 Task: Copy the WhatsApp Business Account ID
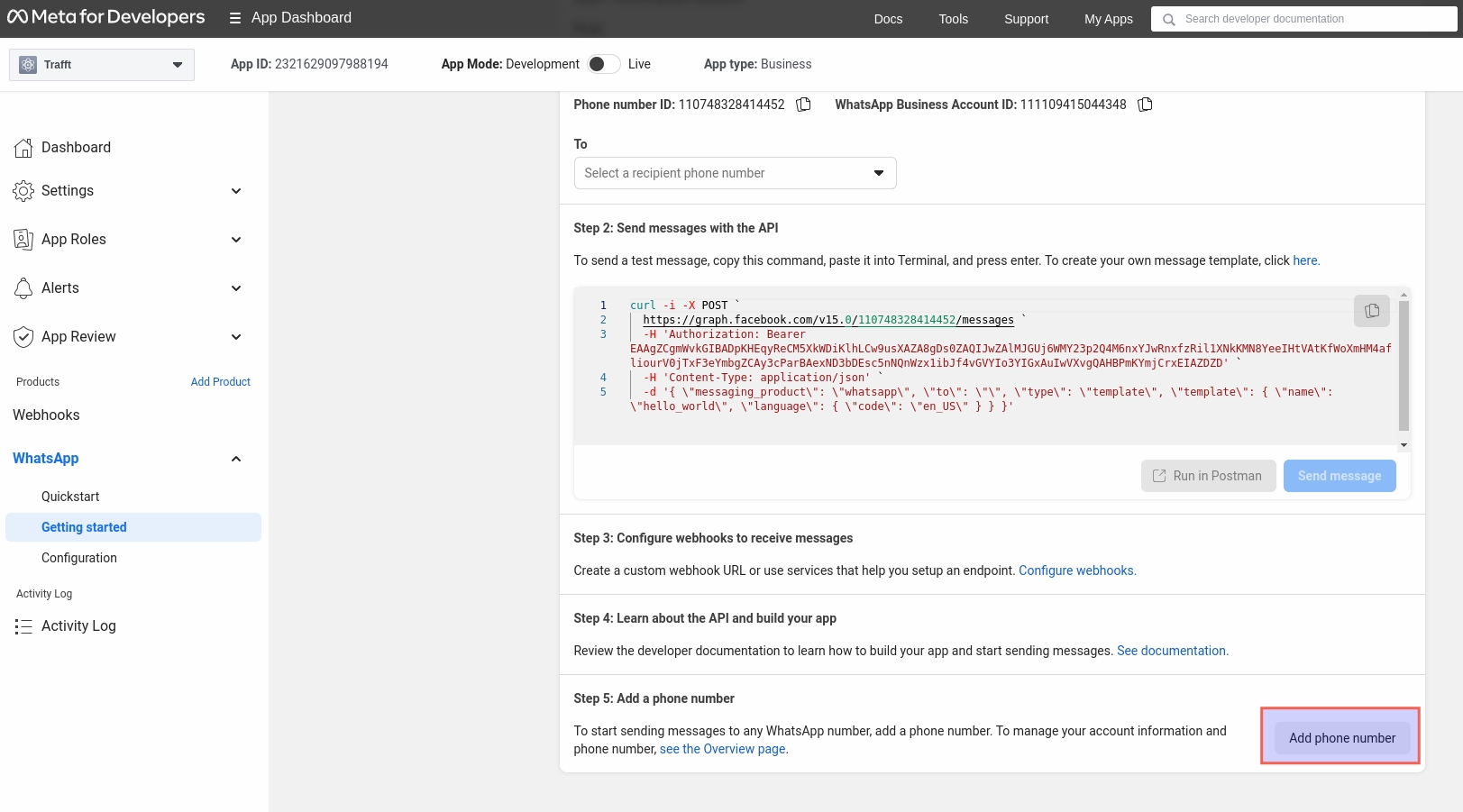pos(1145,105)
